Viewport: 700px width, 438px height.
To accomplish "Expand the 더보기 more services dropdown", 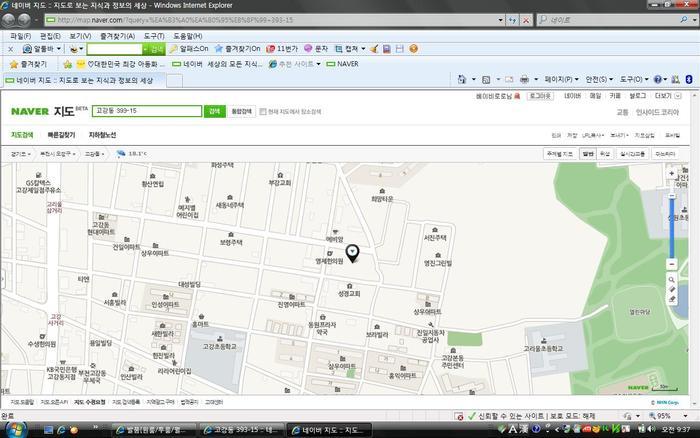I will click(x=668, y=96).
